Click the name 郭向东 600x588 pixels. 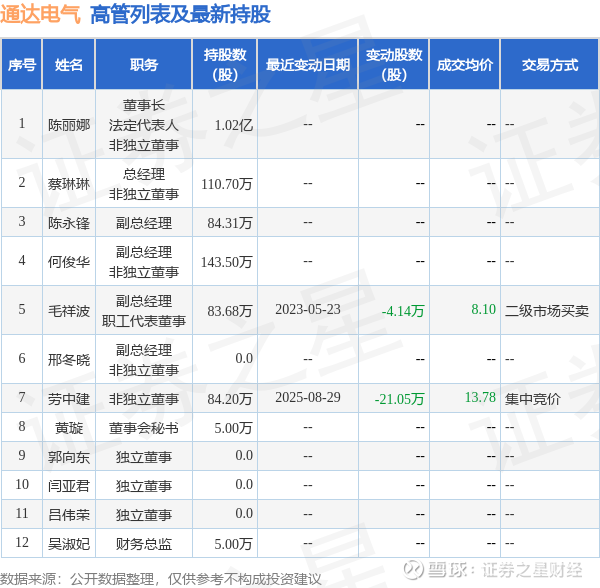(69, 457)
